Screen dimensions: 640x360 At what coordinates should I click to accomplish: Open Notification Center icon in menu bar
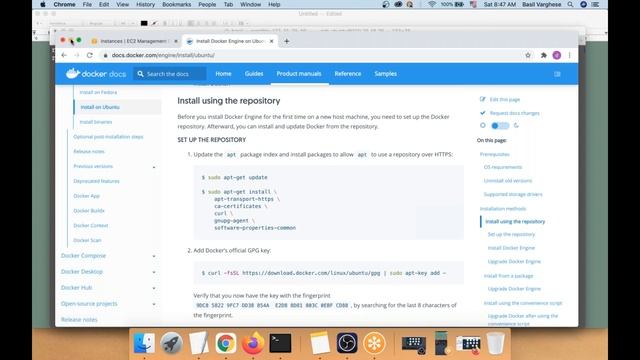coord(596,4)
